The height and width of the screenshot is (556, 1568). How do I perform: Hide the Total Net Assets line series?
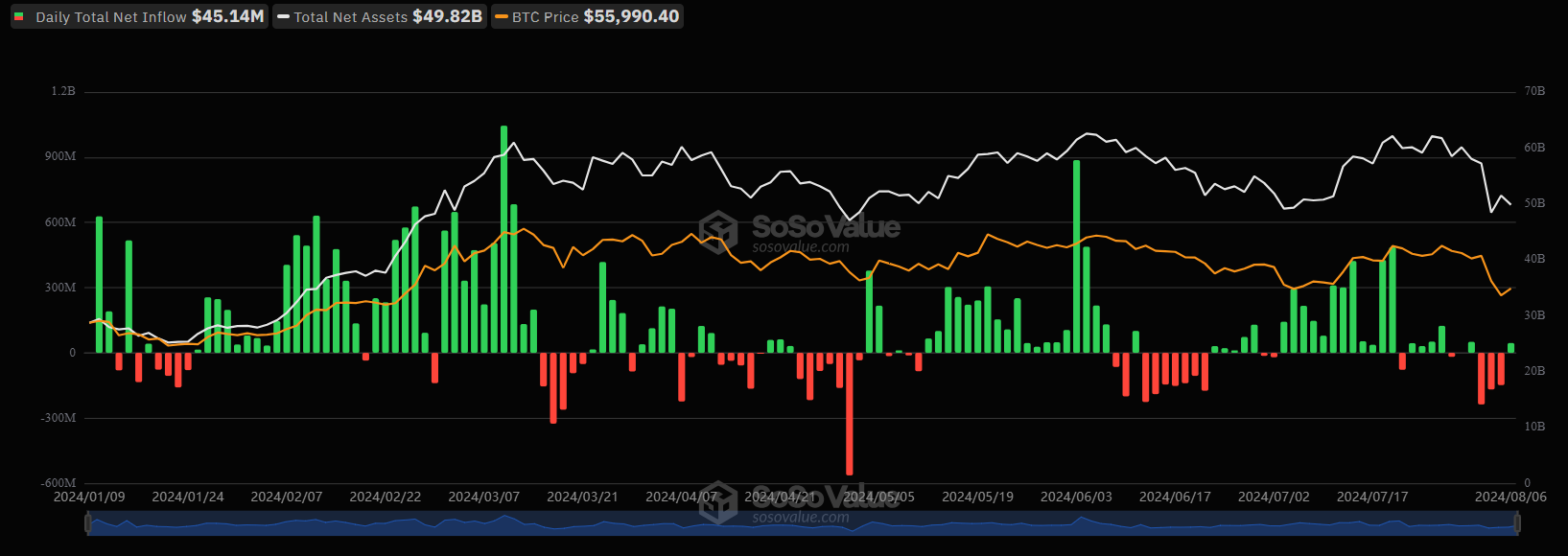click(380, 16)
